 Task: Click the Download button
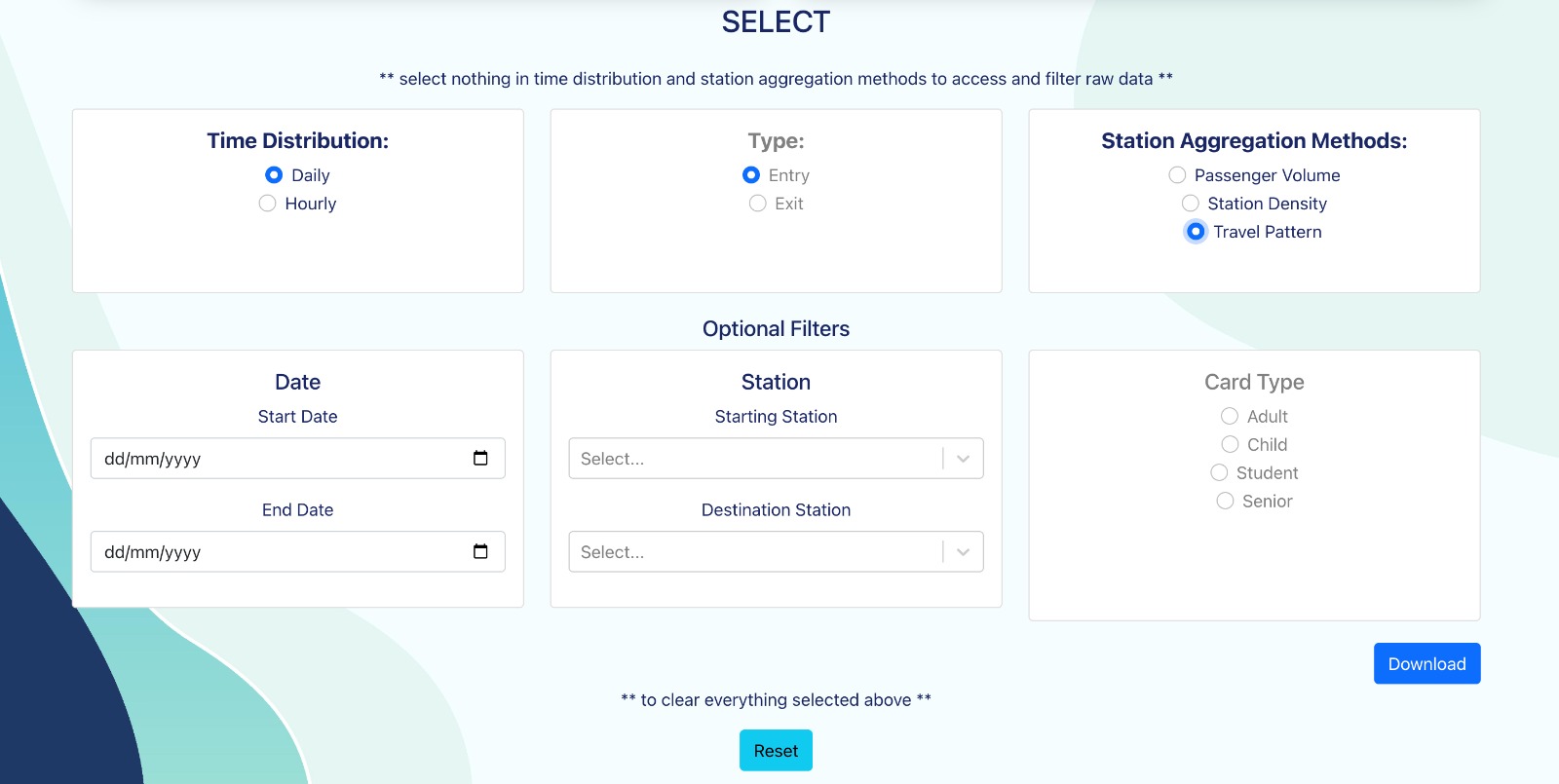[1426, 663]
